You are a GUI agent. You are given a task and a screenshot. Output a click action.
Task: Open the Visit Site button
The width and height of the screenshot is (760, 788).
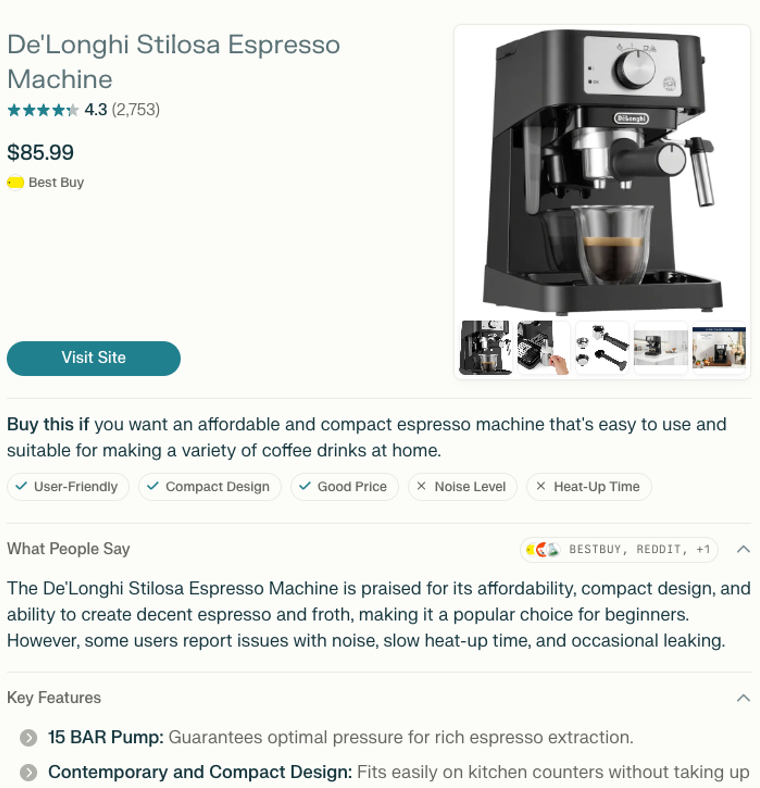click(93, 358)
